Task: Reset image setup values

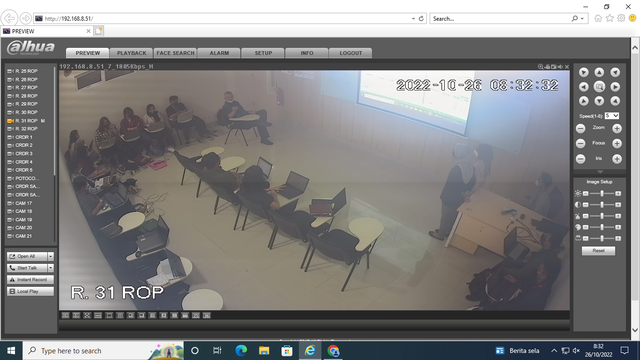Action: [x=598, y=251]
